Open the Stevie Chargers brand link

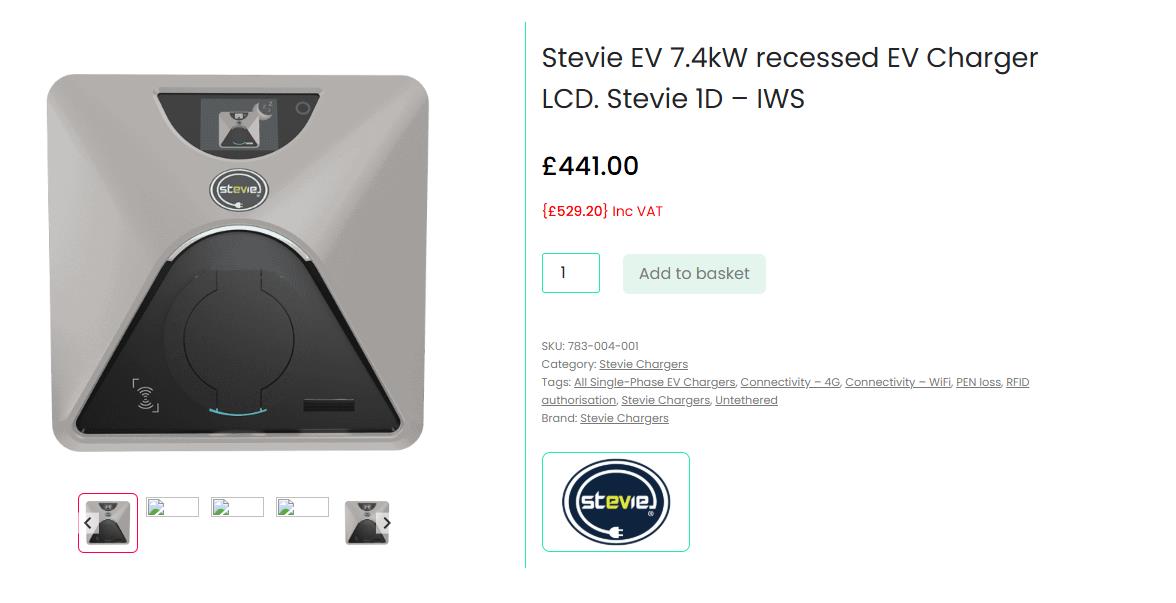pyautogui.click(x=624, y=418)
